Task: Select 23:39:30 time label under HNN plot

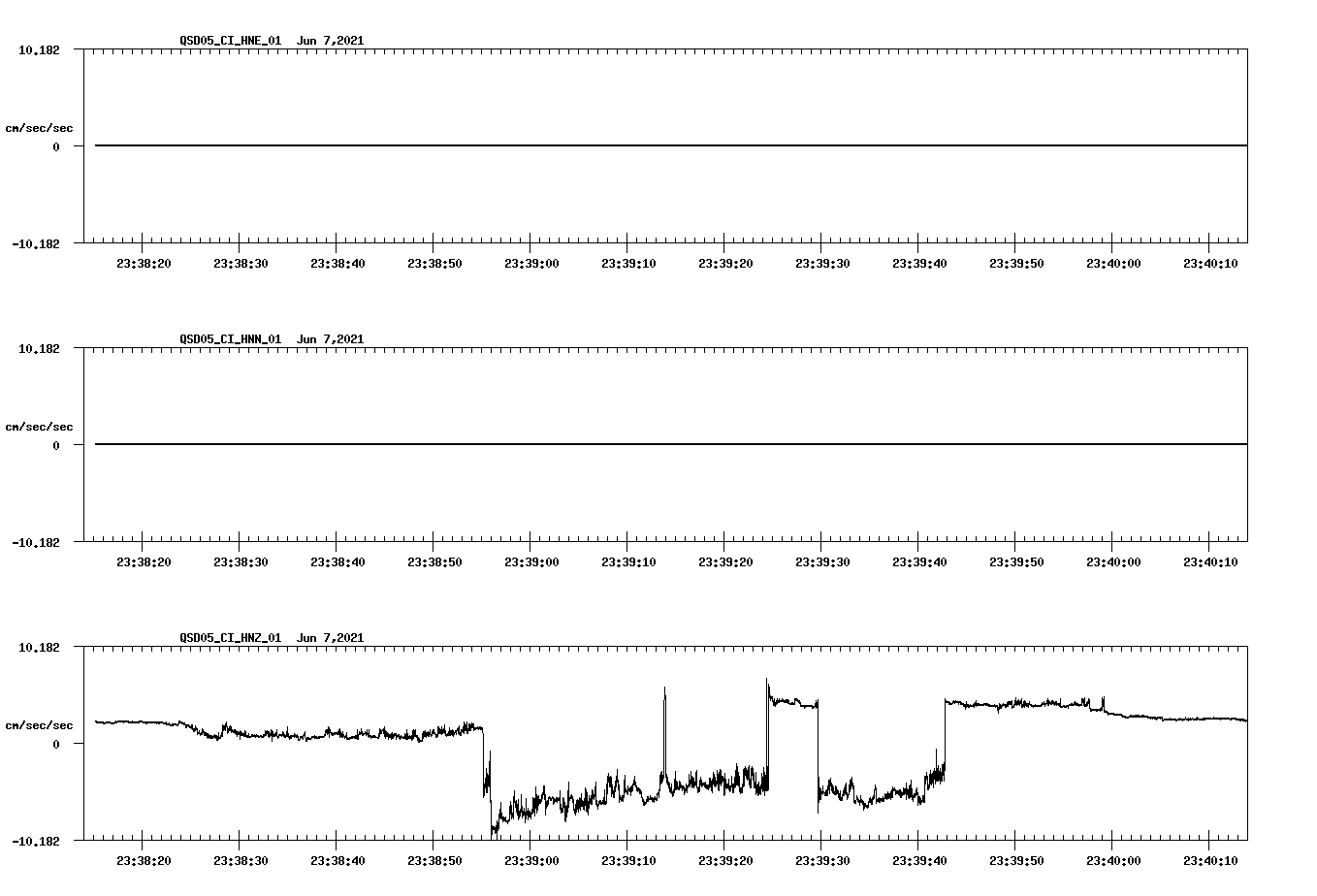Action: [x=822, y=562]
